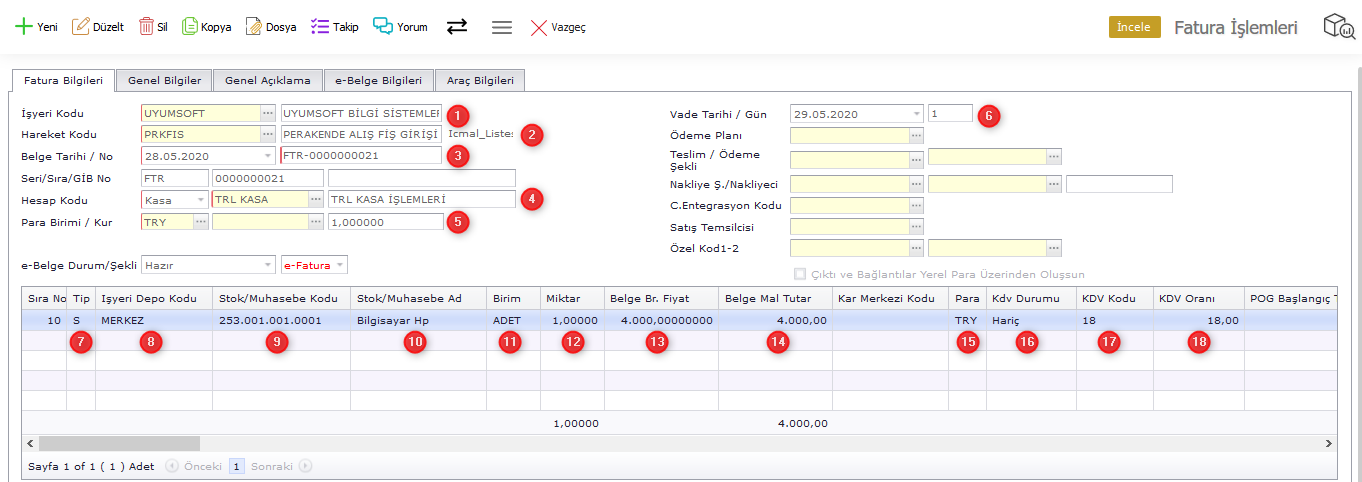Viewport: 1362px width, 482px height.
Task: Click the box inspect icon at top right
Action: click(x=1339, y=27)
